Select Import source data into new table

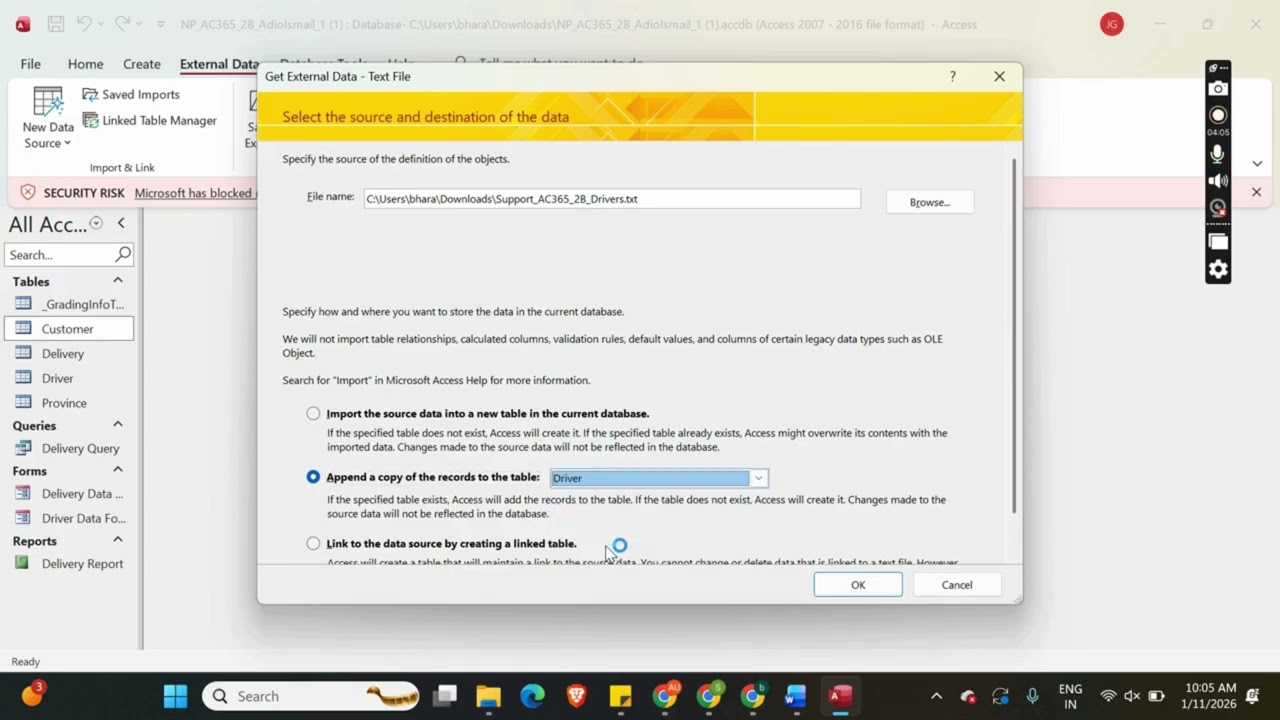coord(313,413)
